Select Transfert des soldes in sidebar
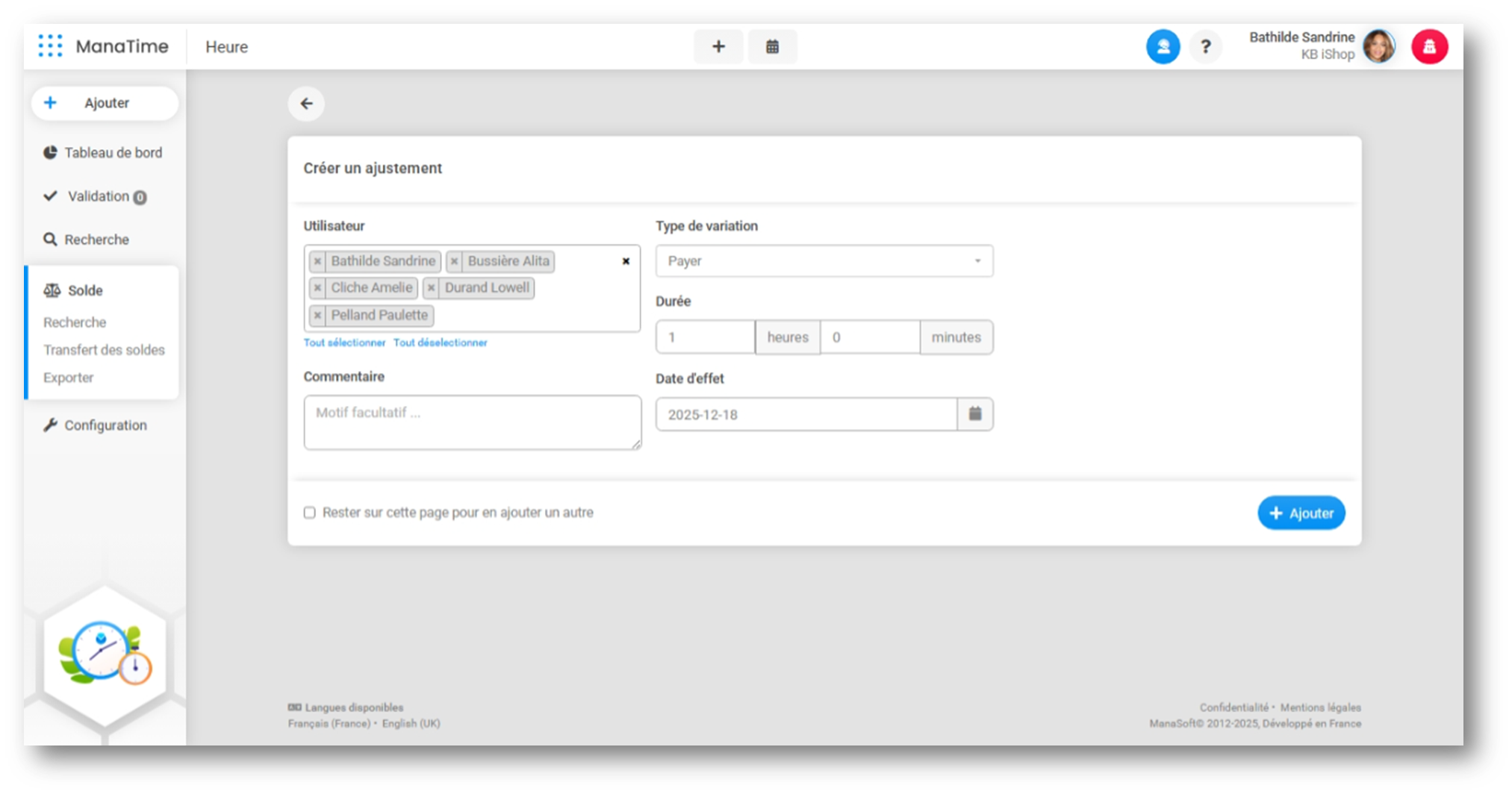 [104, 350]
